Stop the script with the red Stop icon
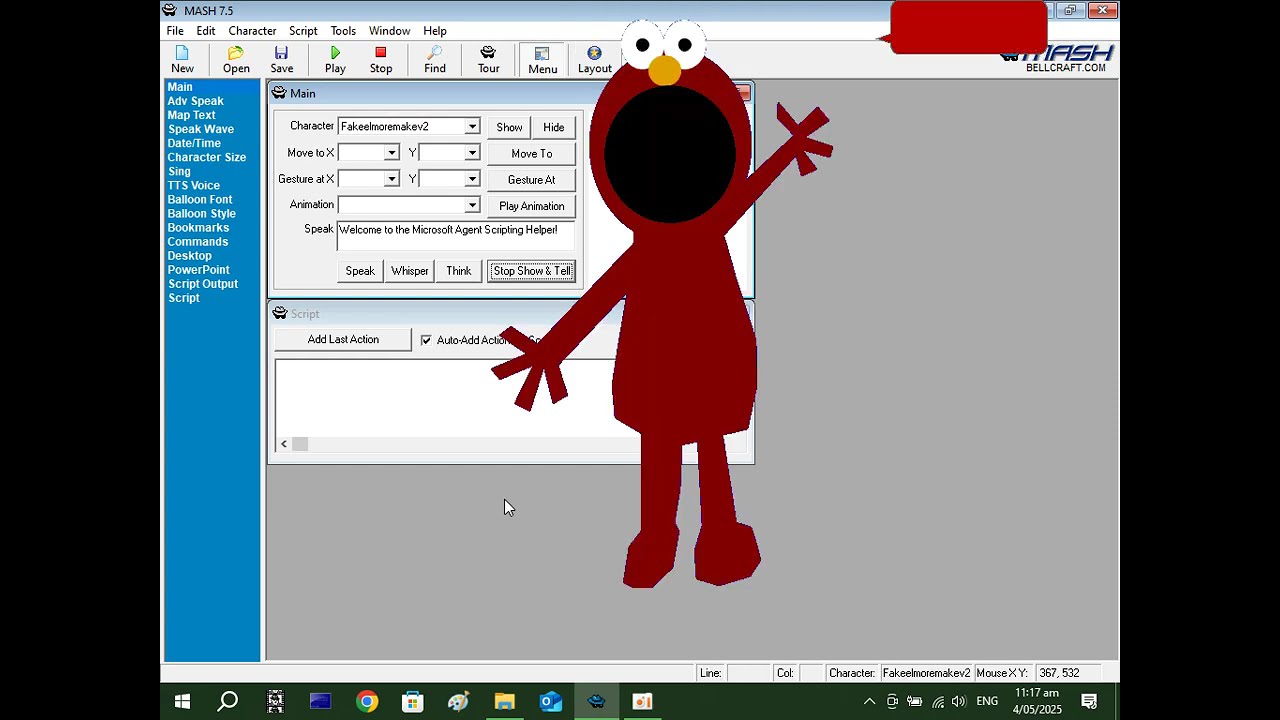Screen dimensions: 1280x720 pos(381,60)
